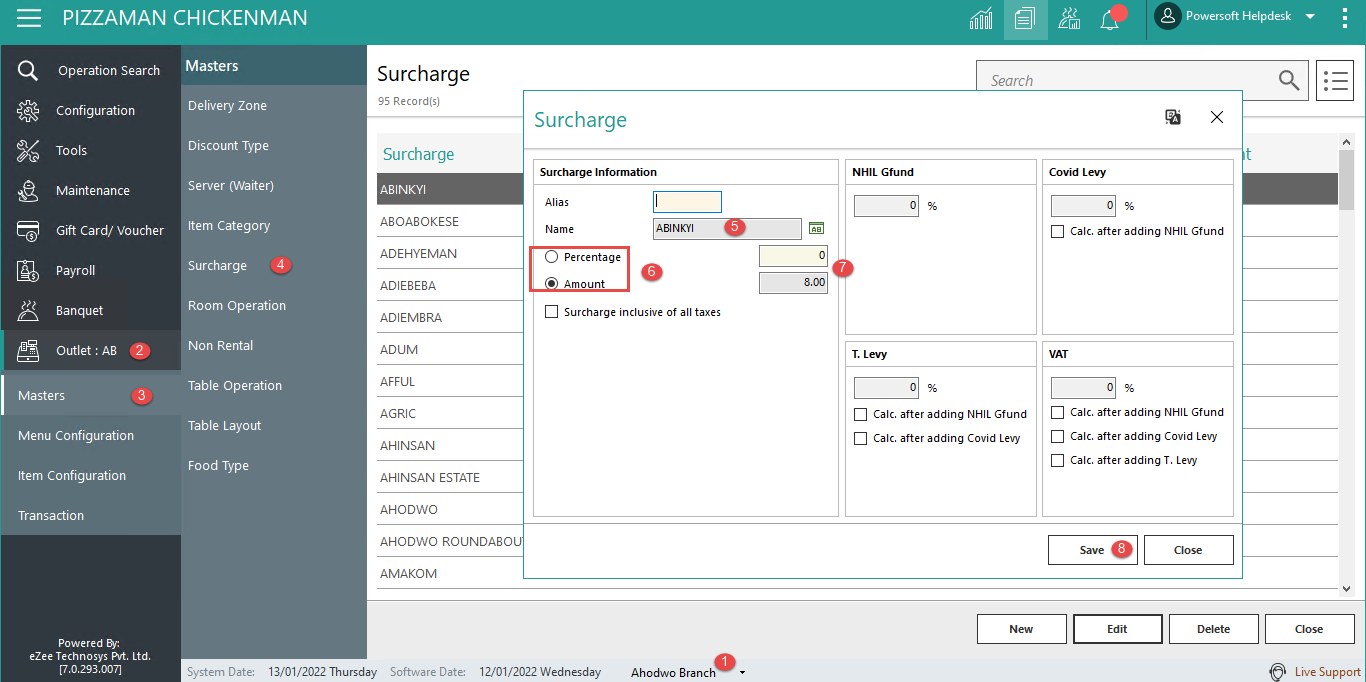
Task: Select the Percentage radio button
Action: click(x=551, y=255)
